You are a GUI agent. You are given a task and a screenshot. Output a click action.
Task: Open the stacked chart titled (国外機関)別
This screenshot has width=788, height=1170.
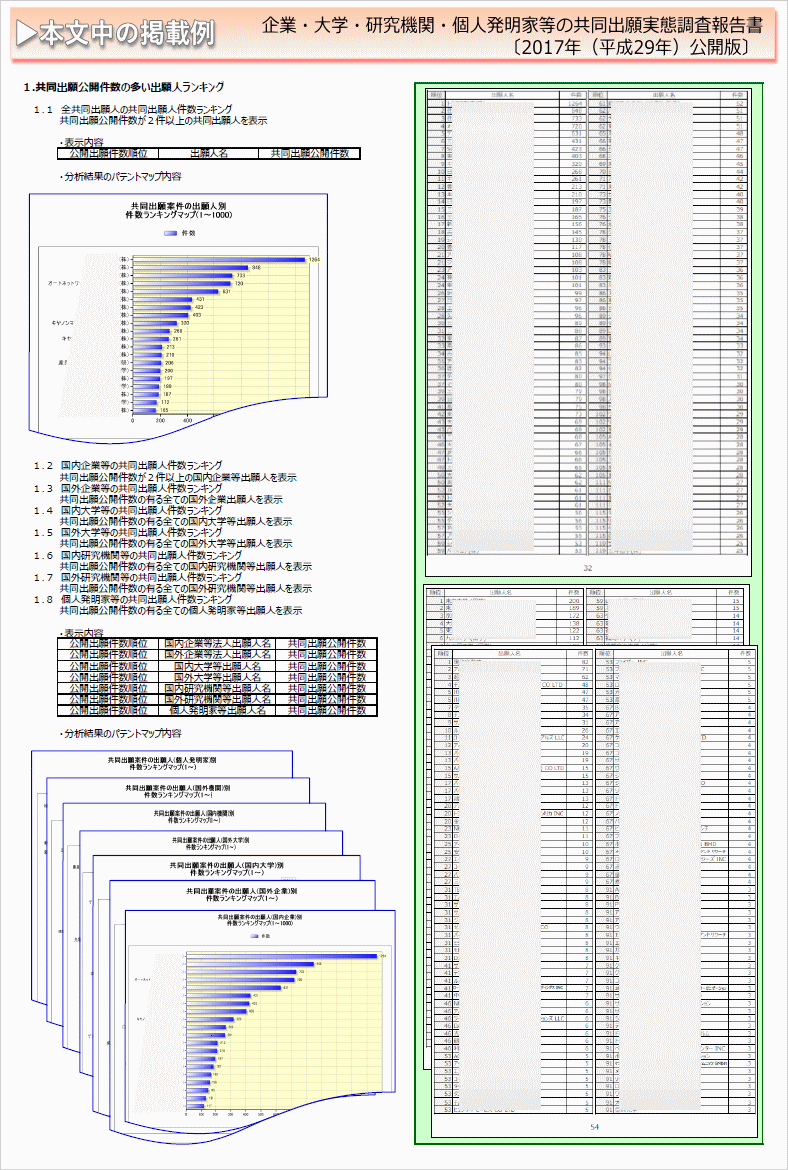(179, 790)
